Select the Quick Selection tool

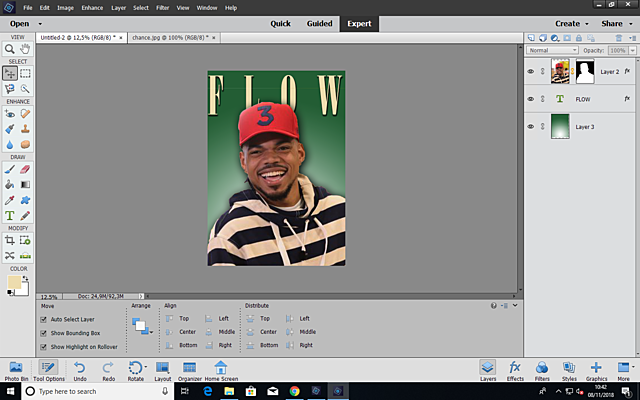[x=25, y=89]
